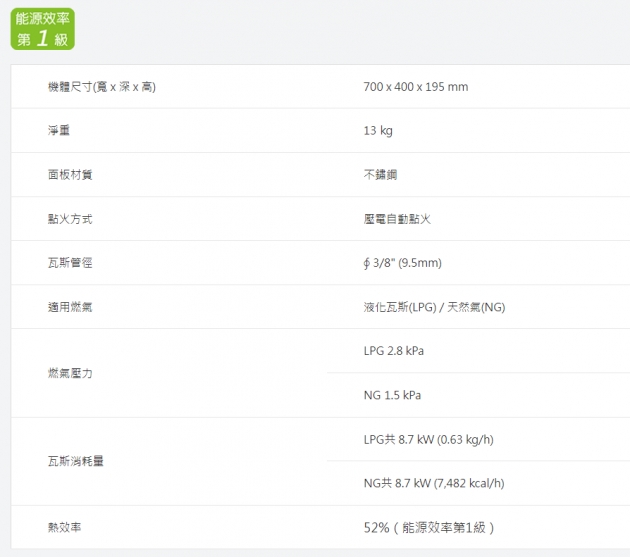
Task: Select the 壓電自動點火 value text
Action: coord(397,219)
